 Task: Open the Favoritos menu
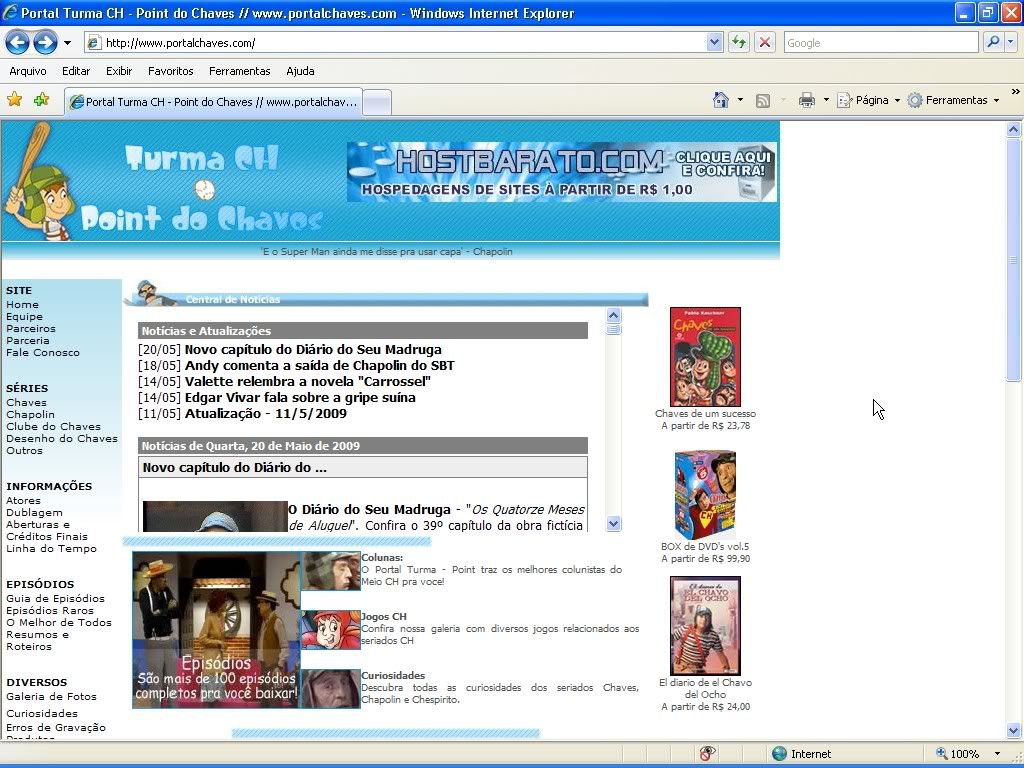(170, 71)
